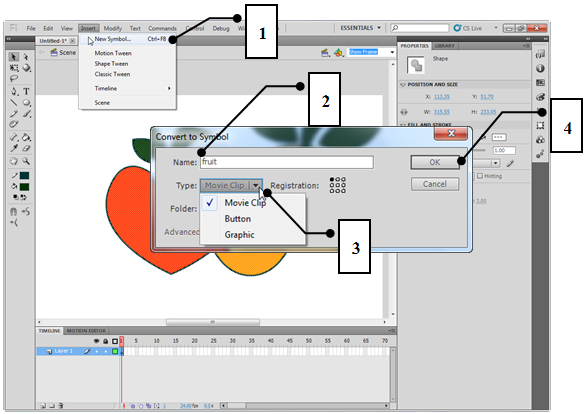This screenshot has width=587, height=414.
Task: Pick the top-left registration point
Action: (332, 180)
